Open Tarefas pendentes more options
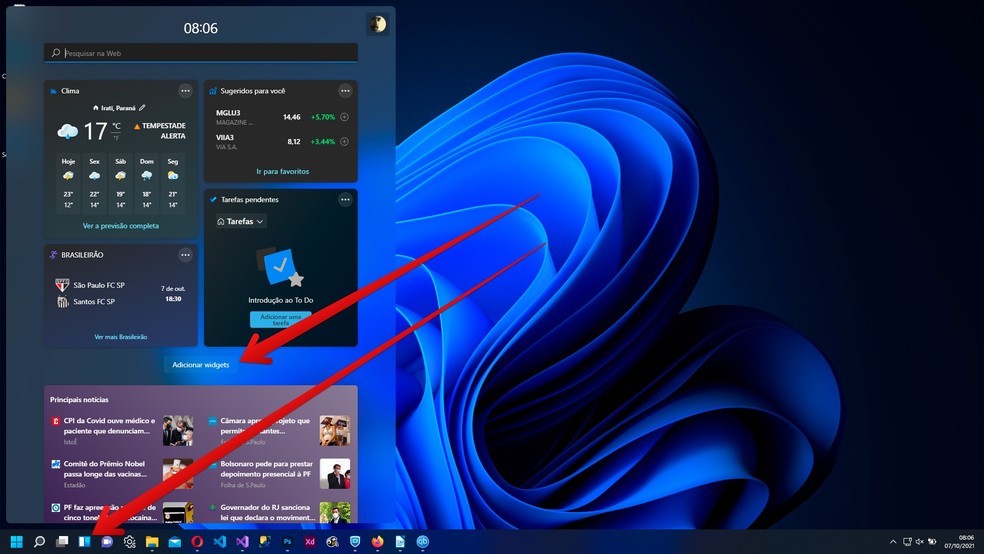 (x=345, y=200)
